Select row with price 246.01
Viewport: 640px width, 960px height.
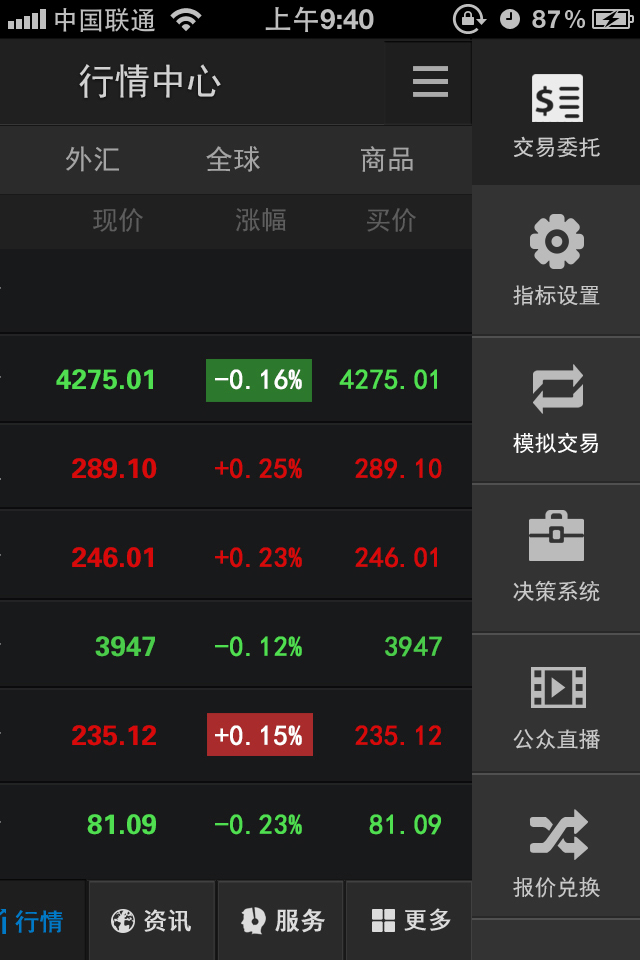click(x=236, y=557)
